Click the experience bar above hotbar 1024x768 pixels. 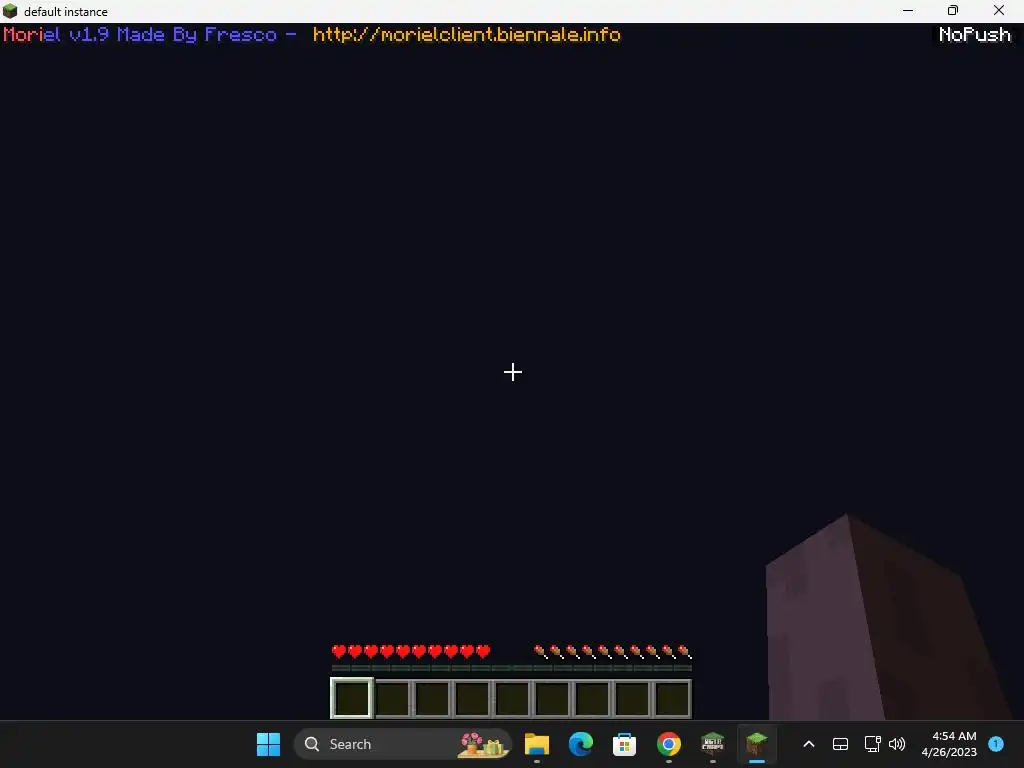(511, 668)
